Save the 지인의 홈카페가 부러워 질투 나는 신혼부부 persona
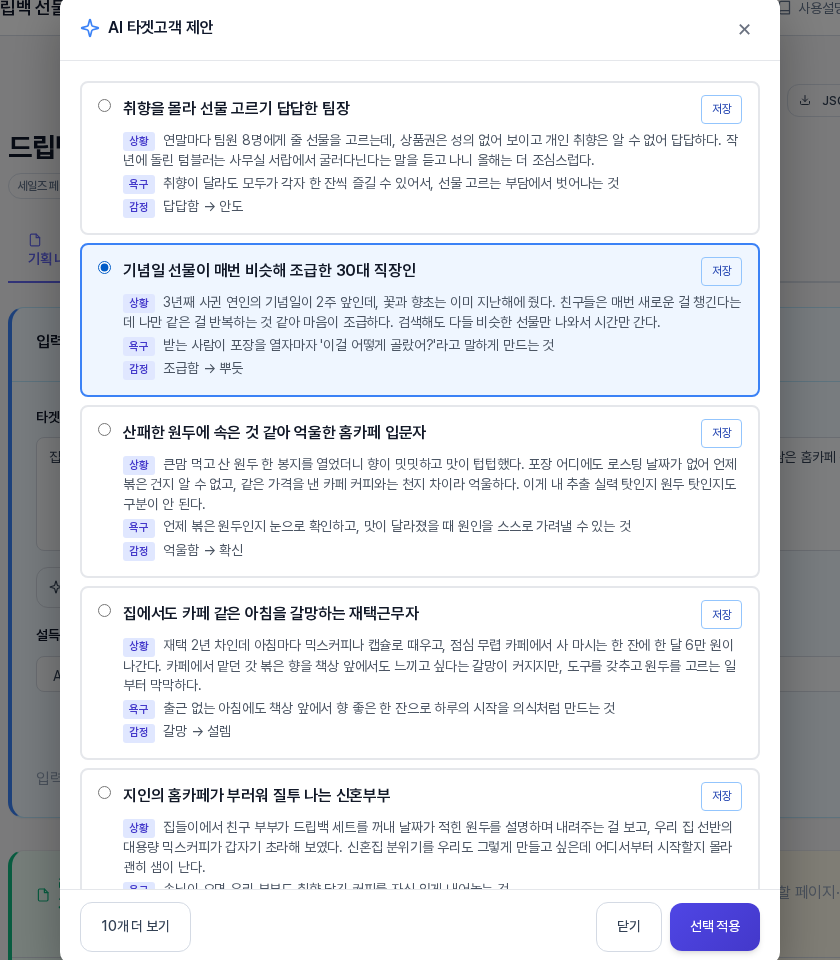The width and height of the screenshot is (840, 960). tap(721, 796)
